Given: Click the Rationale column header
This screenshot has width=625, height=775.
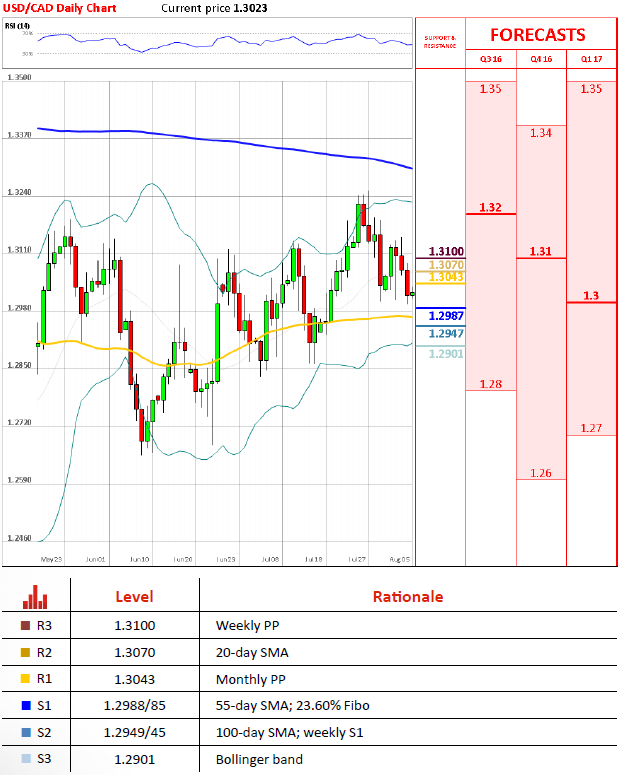Looking at the screenshot, I should point(408,597).
